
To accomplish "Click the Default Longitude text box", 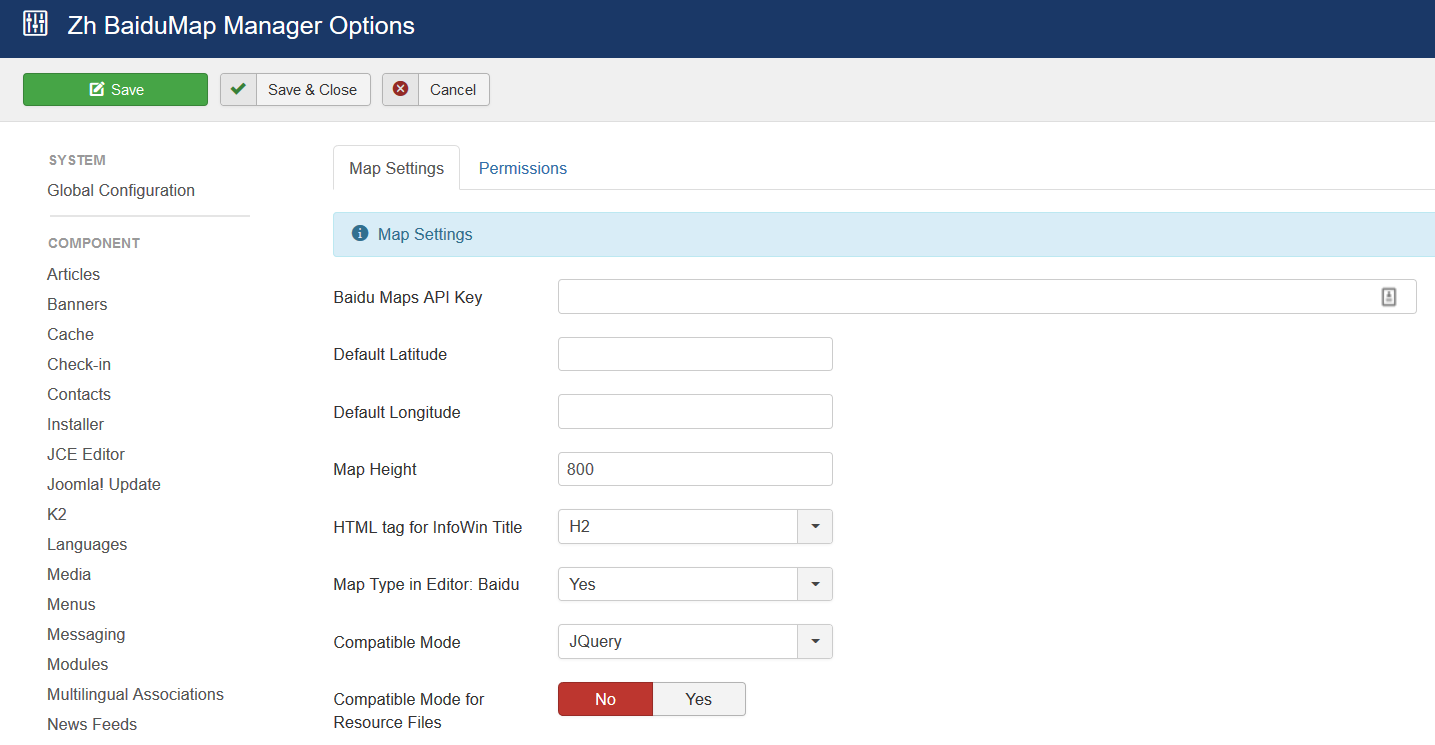I will coord(695,411).
